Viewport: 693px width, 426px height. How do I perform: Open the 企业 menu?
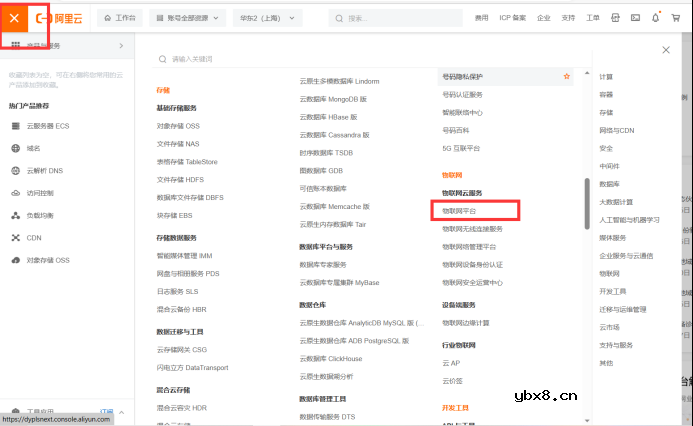coord(544,18)
